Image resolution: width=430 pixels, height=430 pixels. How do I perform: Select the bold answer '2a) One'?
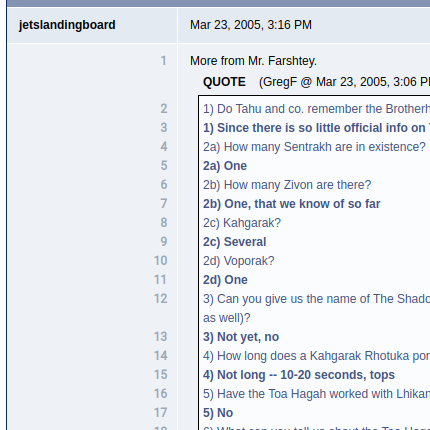(225, 166)
